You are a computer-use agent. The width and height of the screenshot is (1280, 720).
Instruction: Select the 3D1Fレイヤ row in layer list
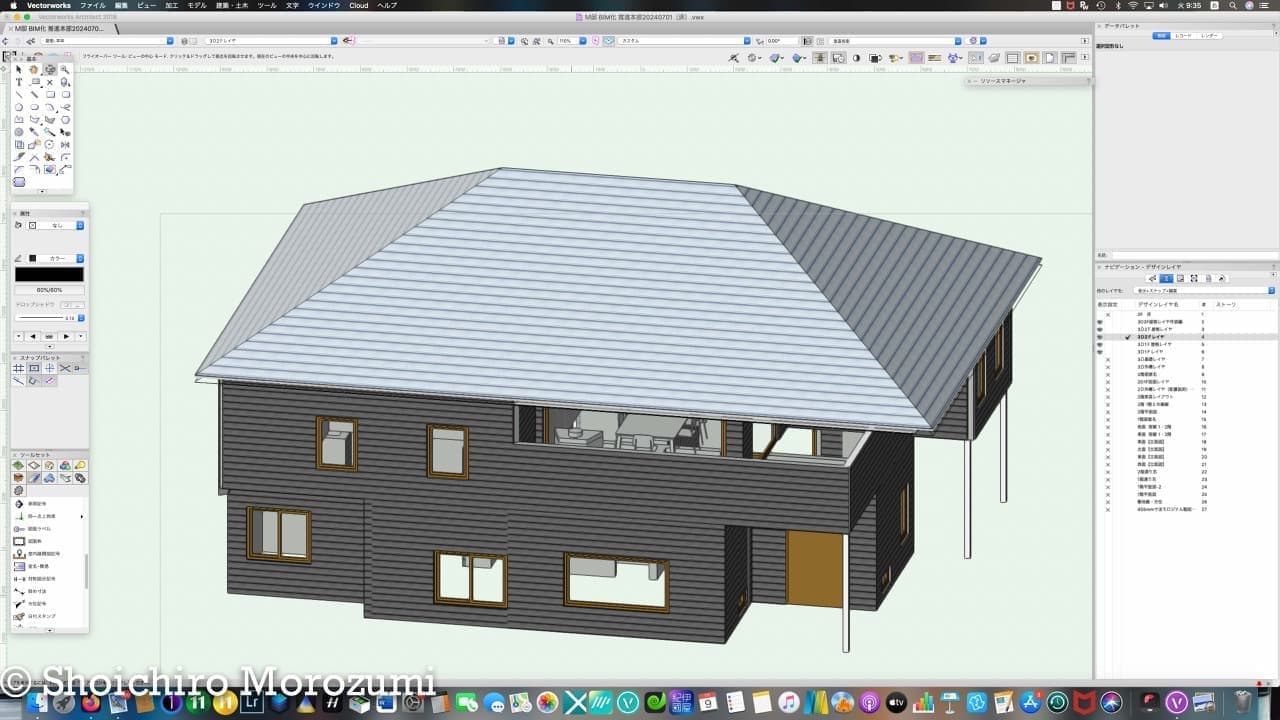coord(1149,352)
